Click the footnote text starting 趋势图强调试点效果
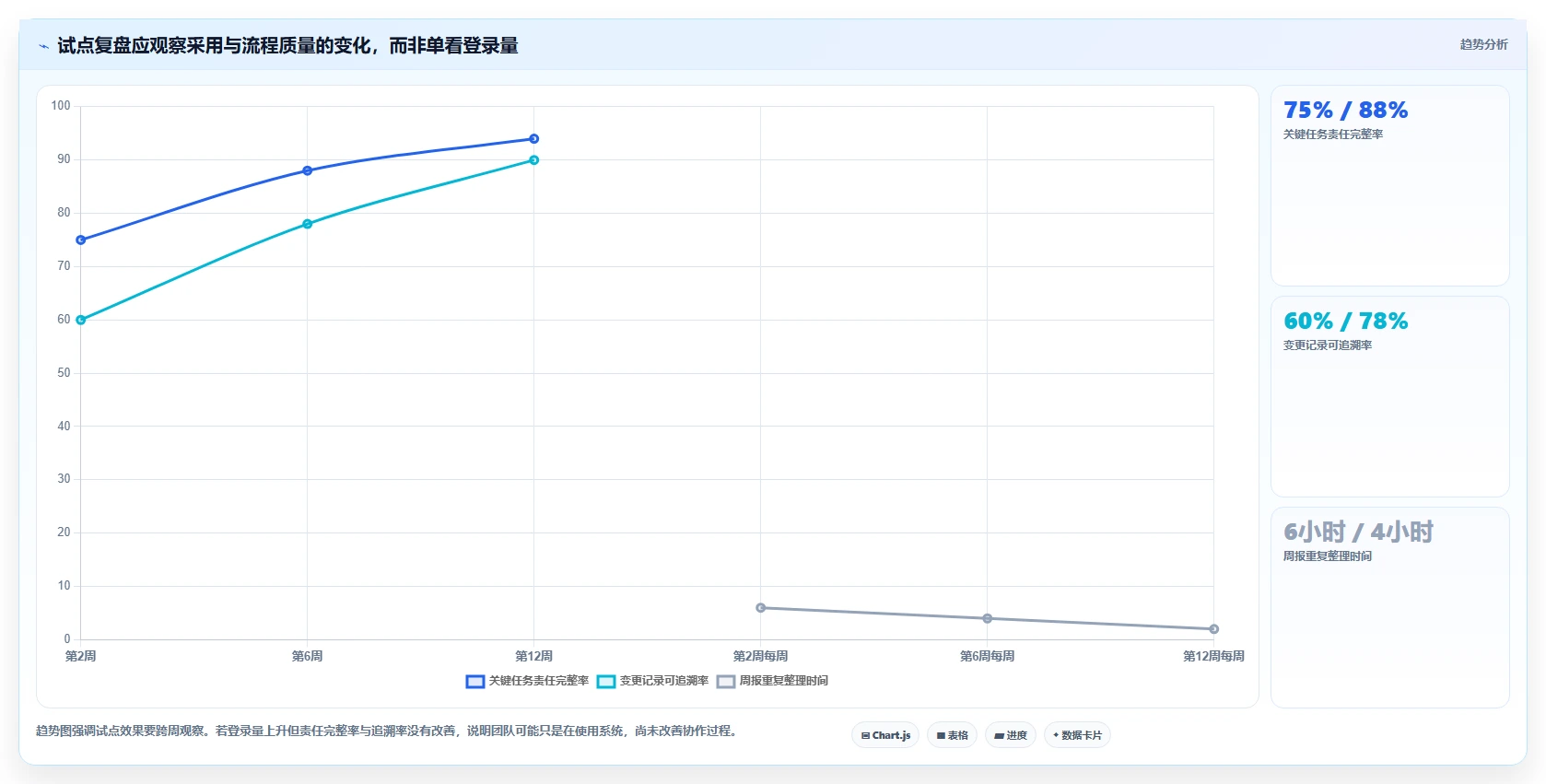The image size is (1546, 784). [386, 731]
